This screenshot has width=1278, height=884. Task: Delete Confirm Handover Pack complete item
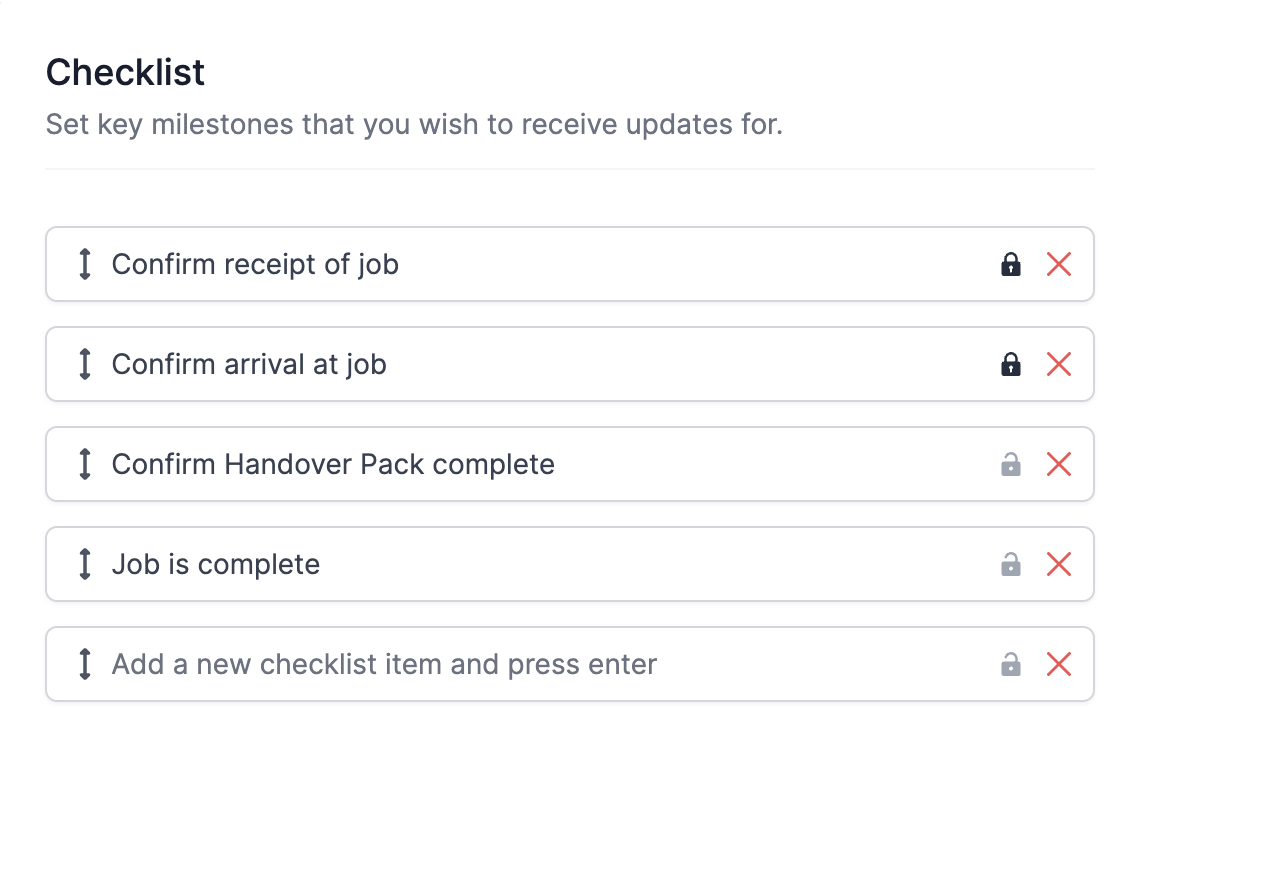click(1059, 464)
